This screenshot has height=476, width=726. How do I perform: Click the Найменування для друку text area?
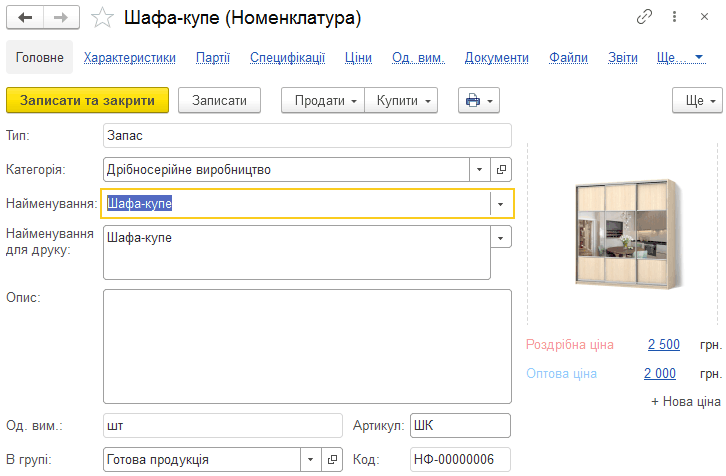(297, 252)
